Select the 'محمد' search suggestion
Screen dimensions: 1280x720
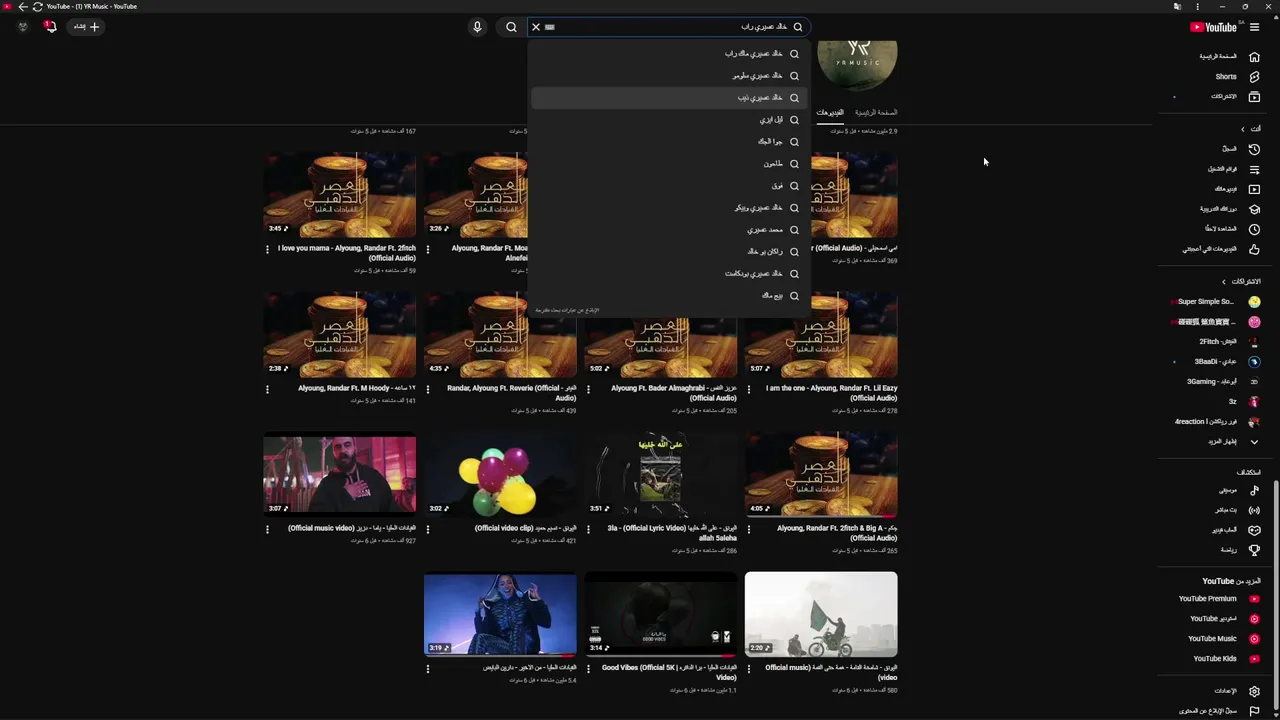668,230
